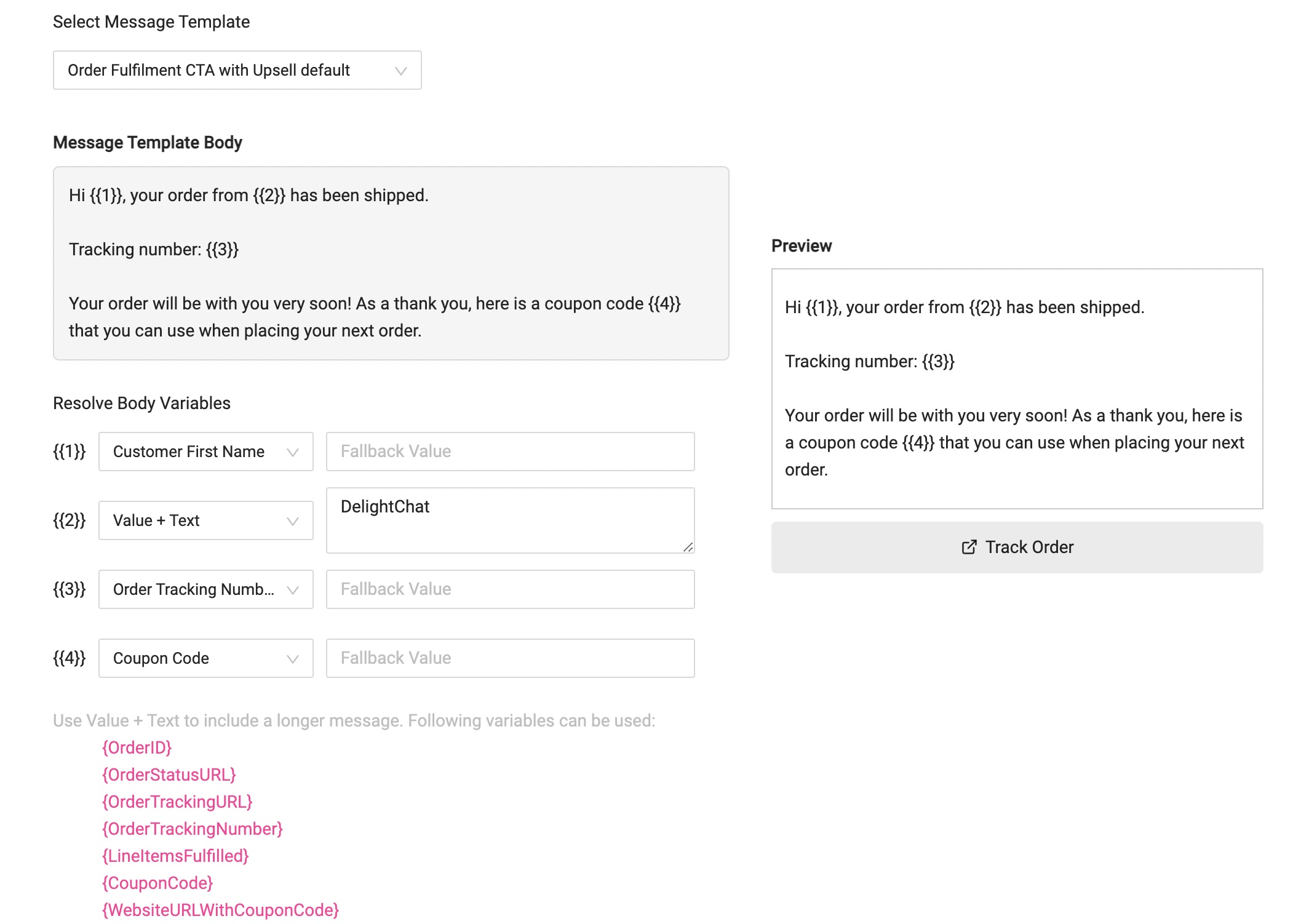Expand the Order Tracking Number dropdown

205,589
